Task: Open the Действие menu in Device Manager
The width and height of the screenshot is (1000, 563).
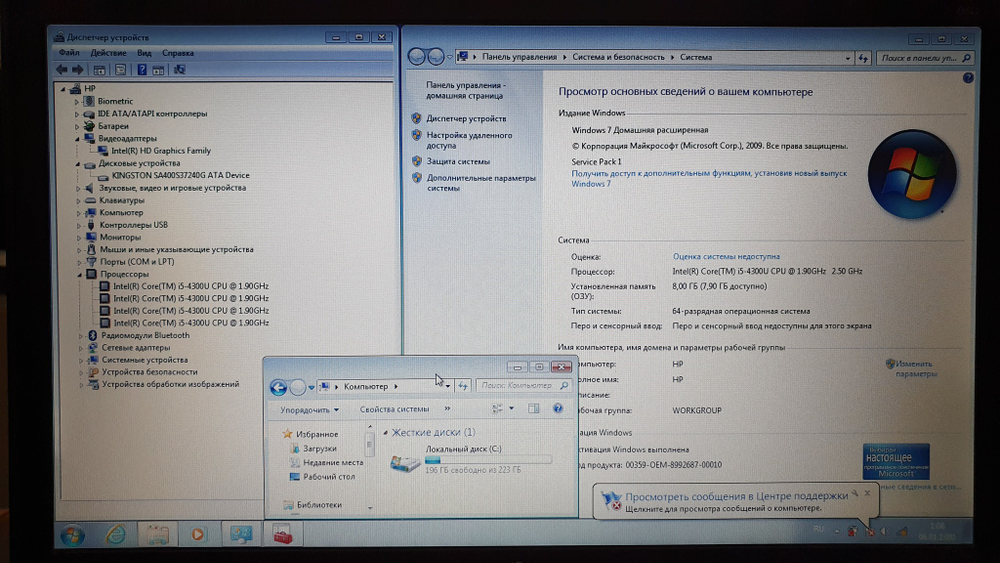Action: pos(108,53)
